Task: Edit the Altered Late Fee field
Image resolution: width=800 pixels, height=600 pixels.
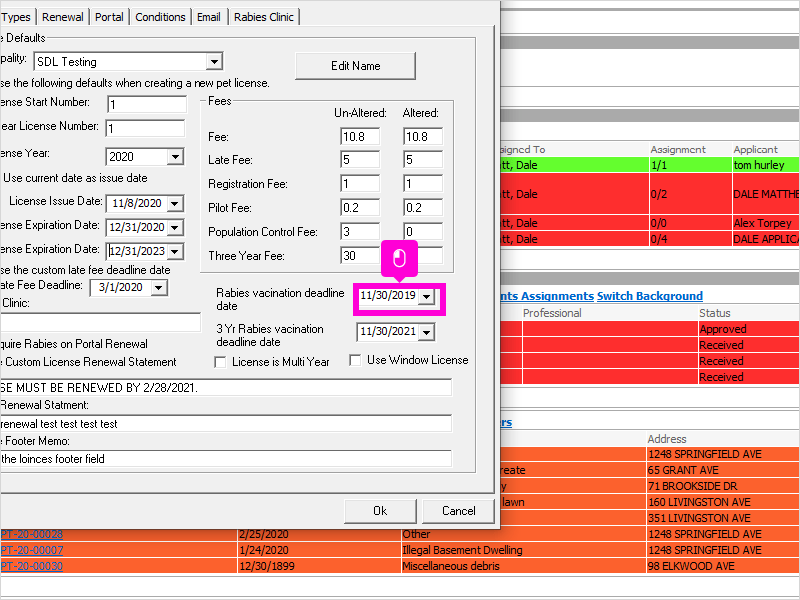Action: (x=423, y=160)
